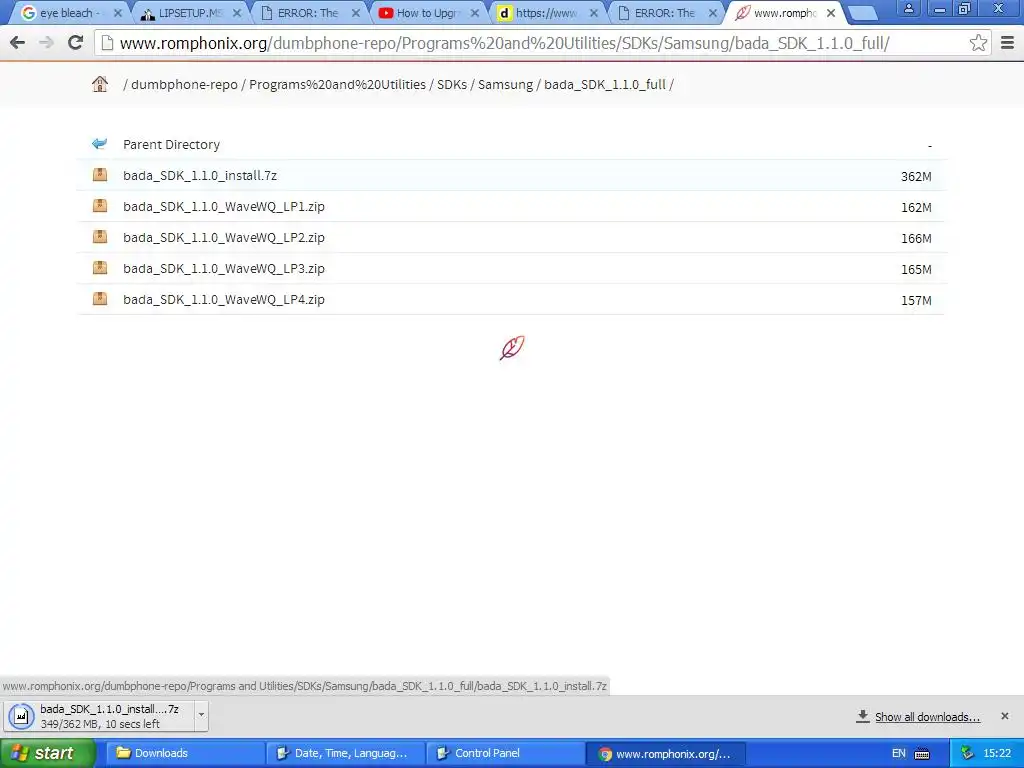Screen dimensions: 1024x768
Task: Open the dumbphone-repo breadcrumb link
Action: click(x=184, y=84)
